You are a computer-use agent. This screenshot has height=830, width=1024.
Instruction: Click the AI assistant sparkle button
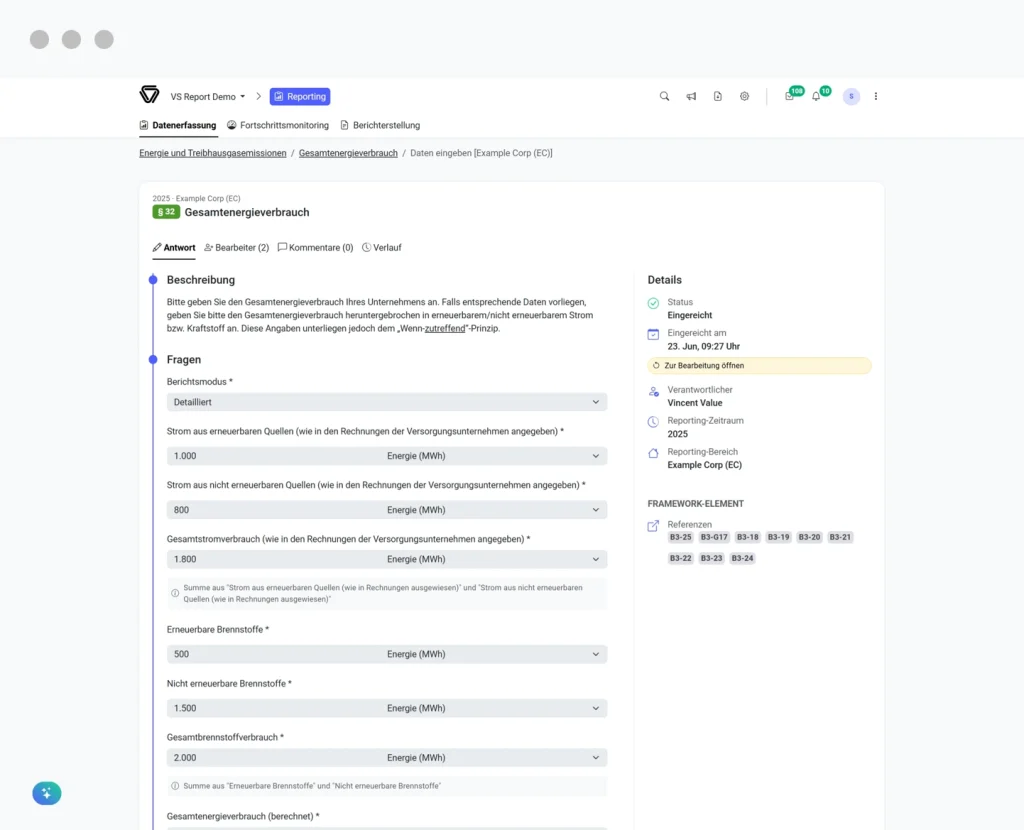46,793
